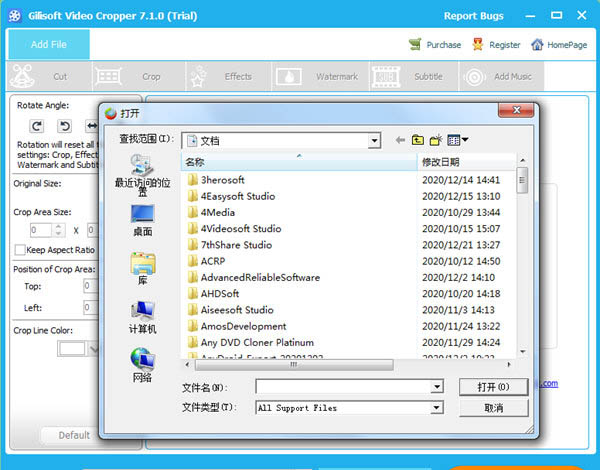Click the Purchase cart icon
Screen dimensions: 600x470
pos(415,44)
